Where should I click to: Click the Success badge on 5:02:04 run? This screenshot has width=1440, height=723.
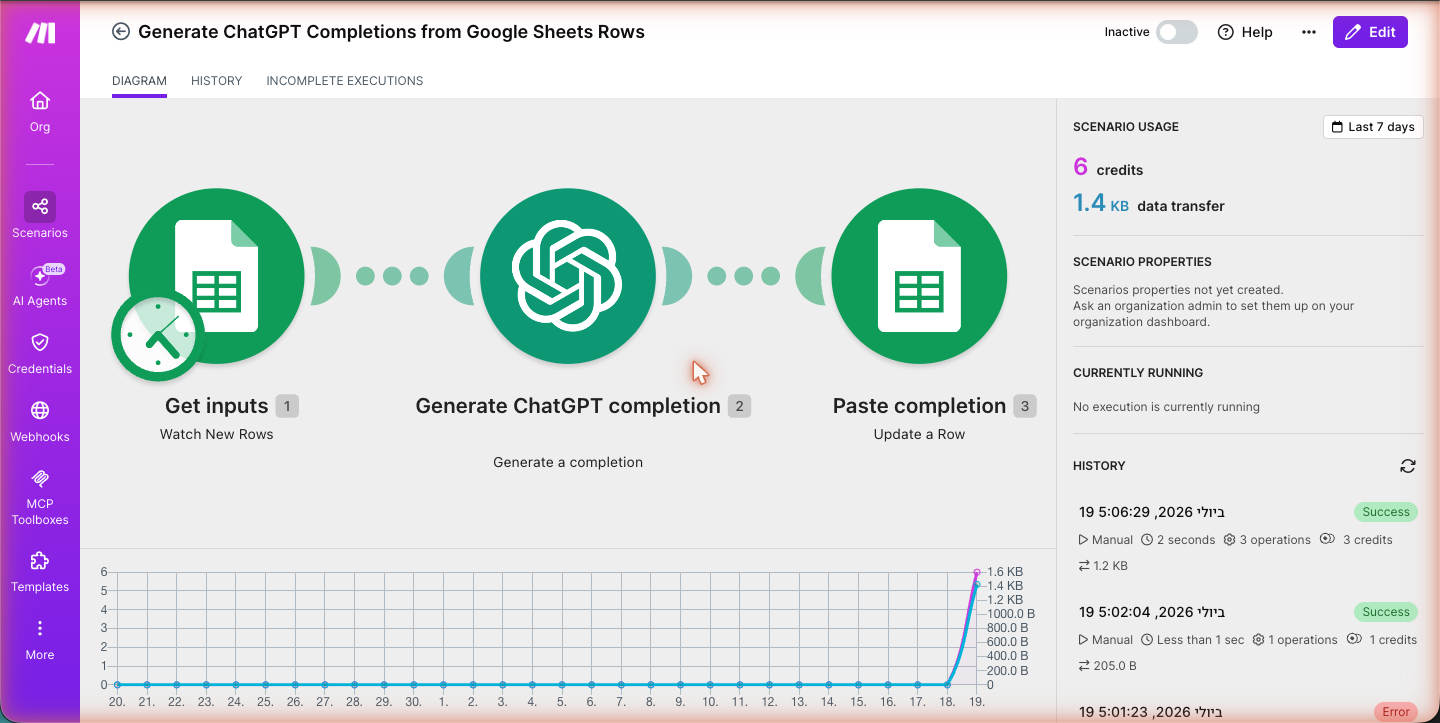1386,612
